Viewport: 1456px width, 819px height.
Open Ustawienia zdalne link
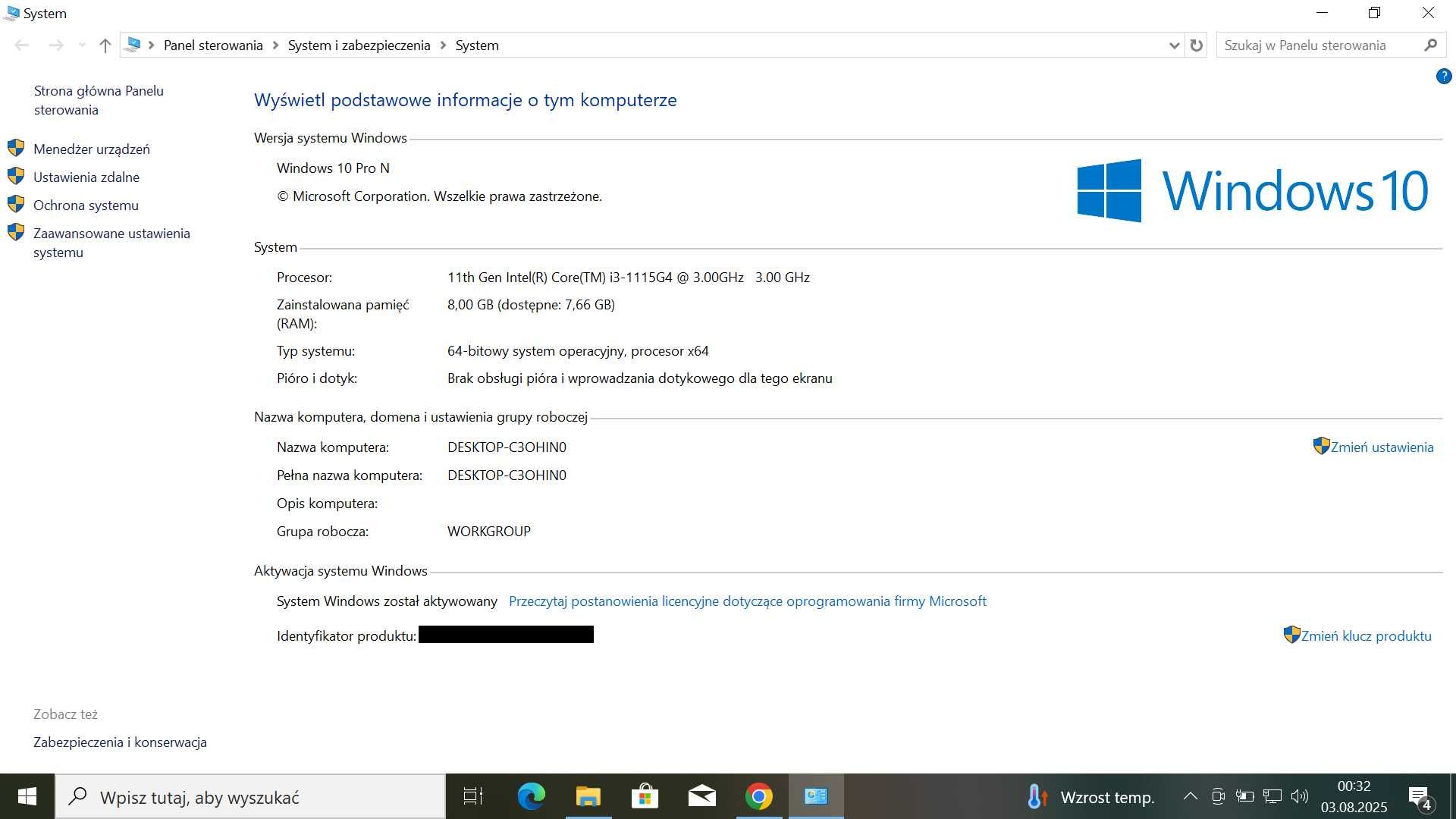(86, 177)
